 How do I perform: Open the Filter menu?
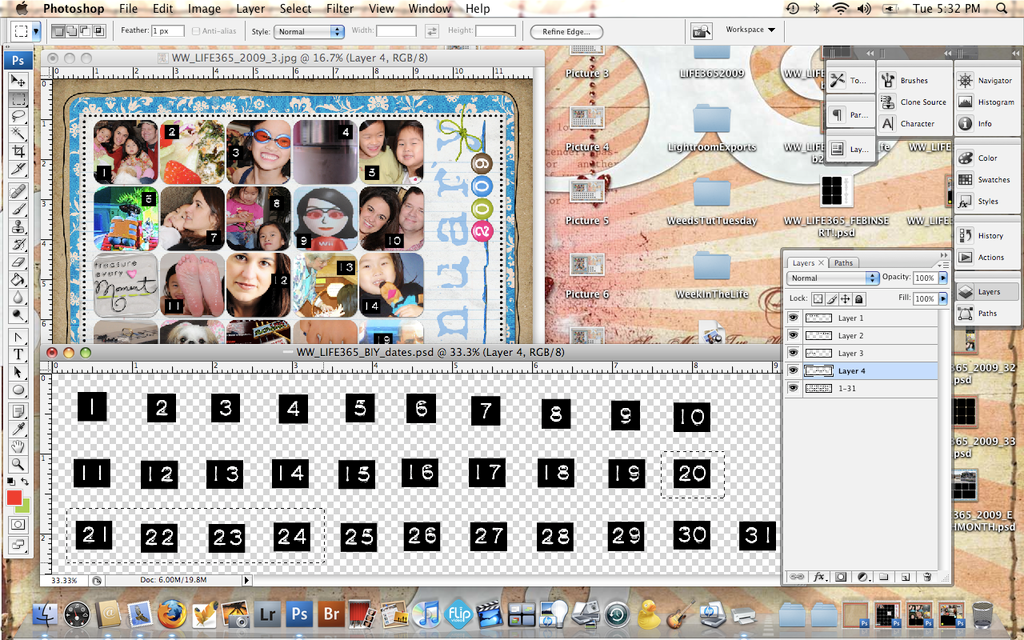point(340,8)
